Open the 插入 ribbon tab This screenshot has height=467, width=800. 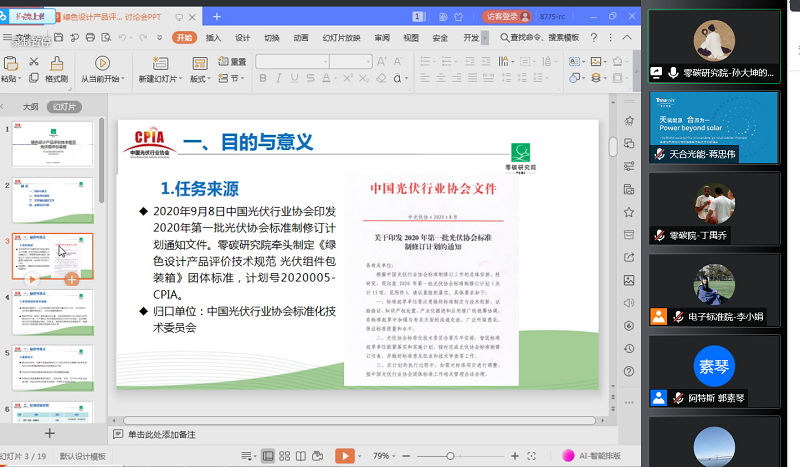[x=213, y=37]
